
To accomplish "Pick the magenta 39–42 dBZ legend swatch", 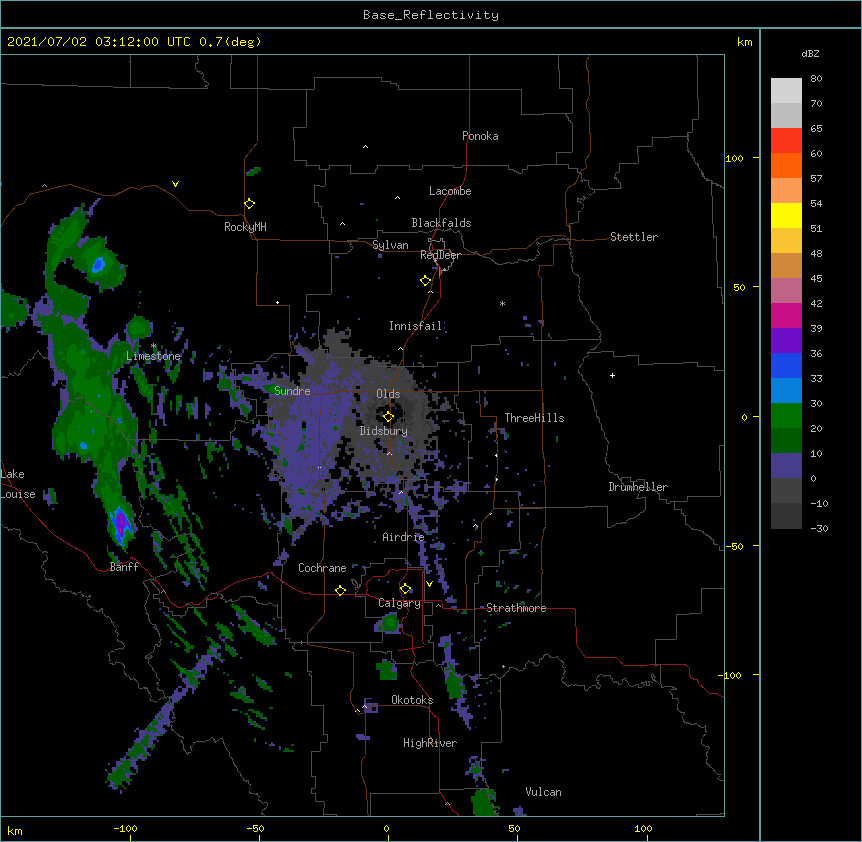I will [786, 315].
